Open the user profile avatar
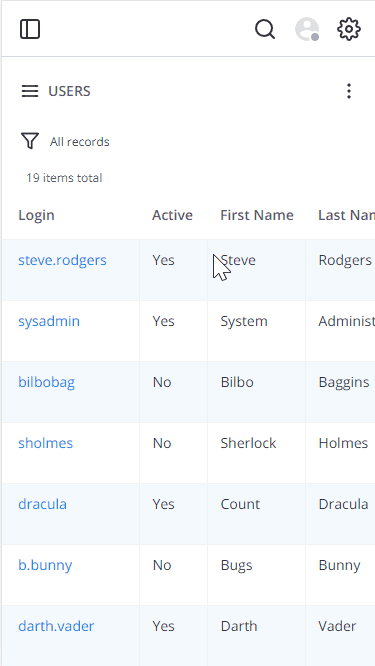This screenshot has height=666, width=375. pos(307,29)
